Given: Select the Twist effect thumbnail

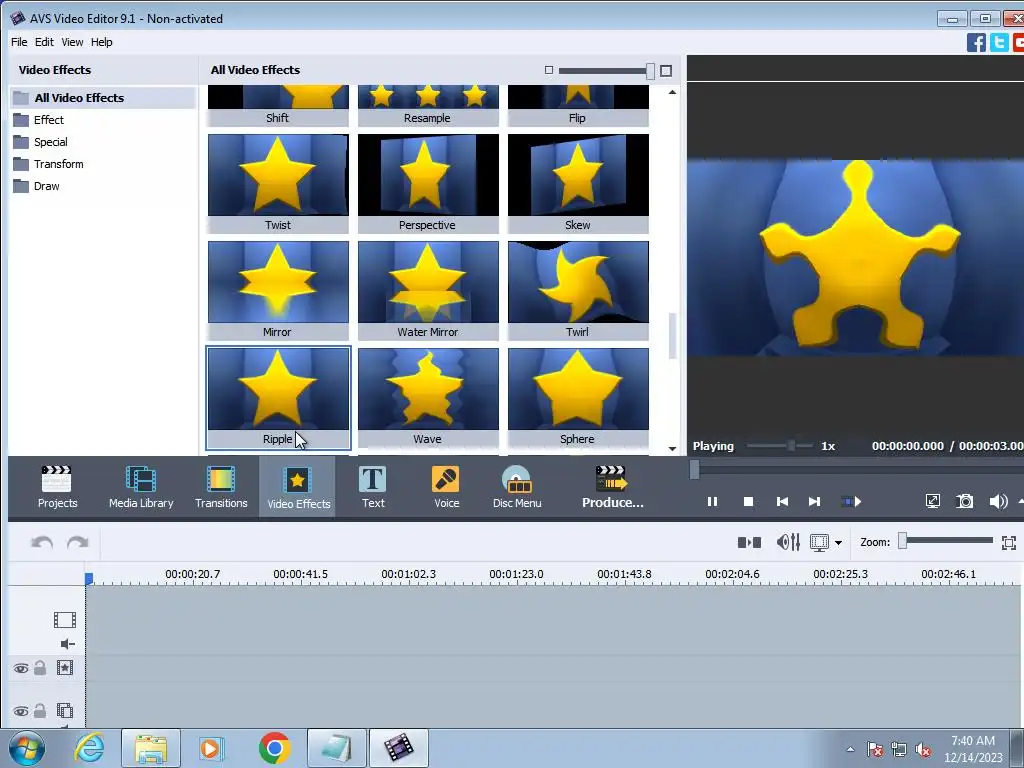Looking at the screenshot, I should (x=278, y=184).
